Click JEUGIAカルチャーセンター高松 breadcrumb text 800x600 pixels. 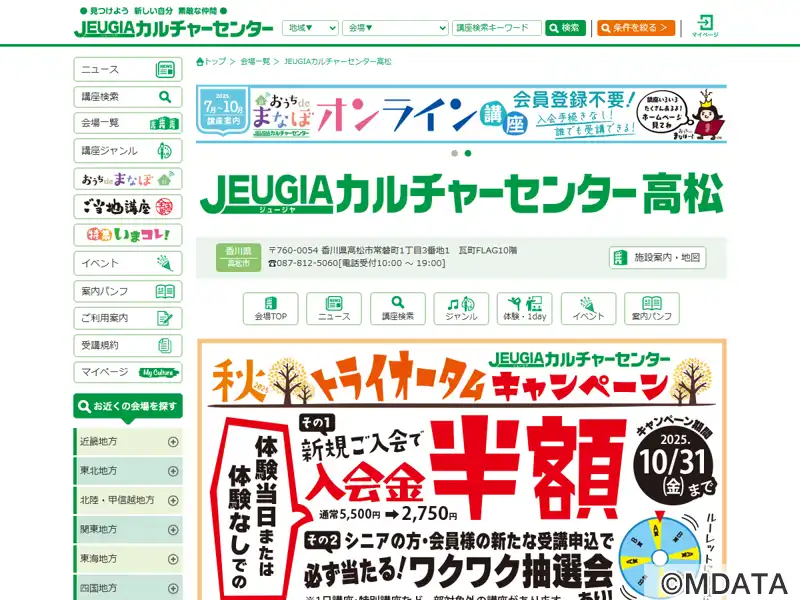(x=338, y=62)
